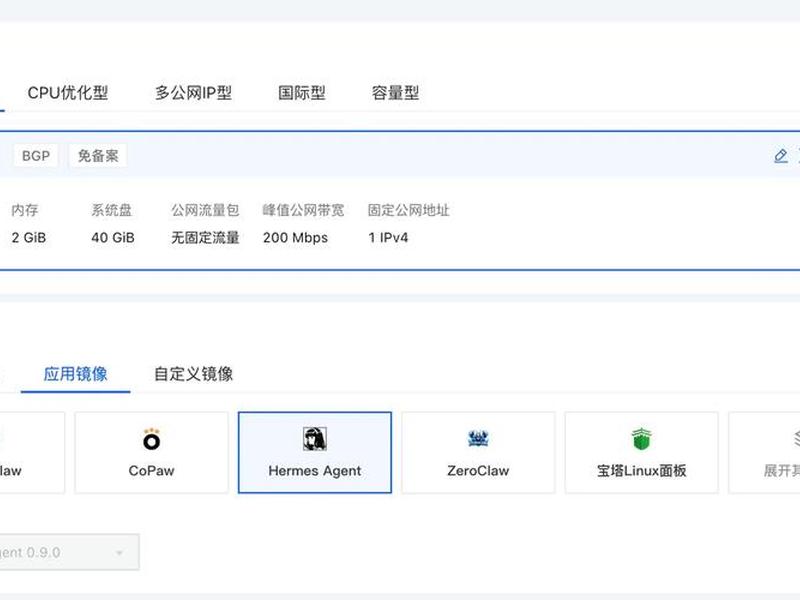Screen dimensions: 800x600
Task: Choose the CoPaw image card
Action: pos(152,453)
